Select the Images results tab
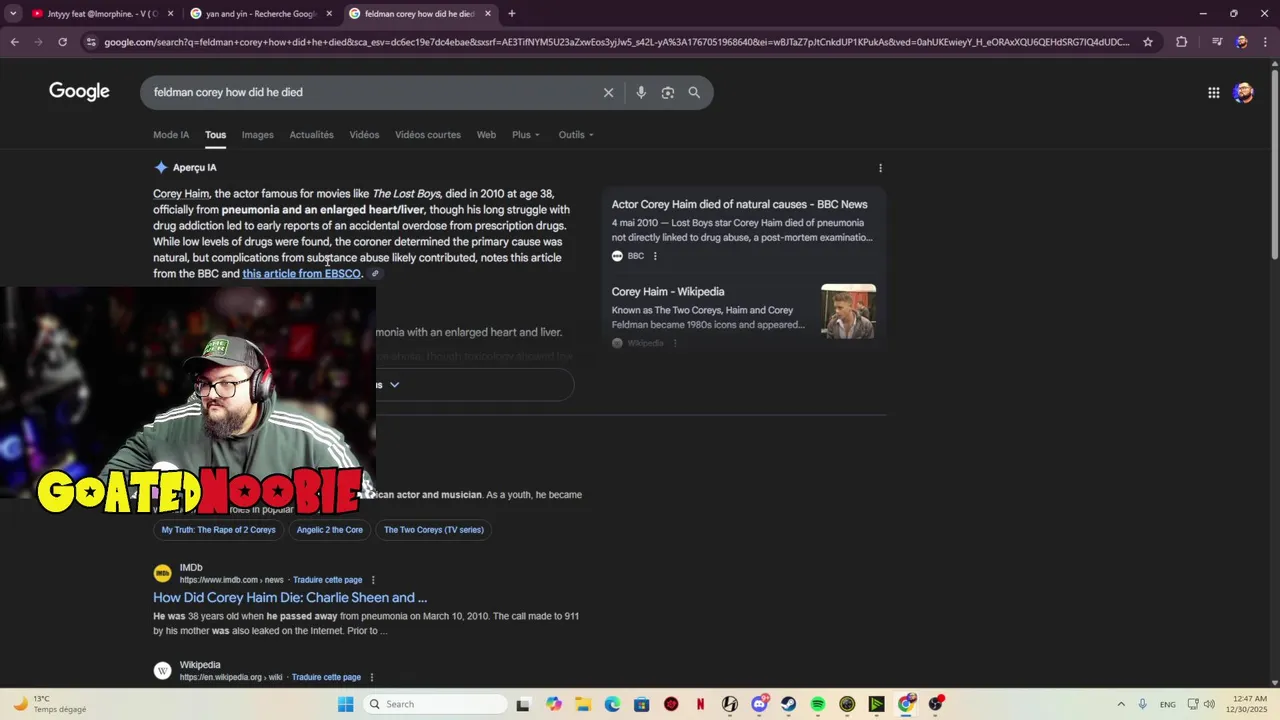The image size is (1280, 720). pyautogui.click(x=257, y=135)
